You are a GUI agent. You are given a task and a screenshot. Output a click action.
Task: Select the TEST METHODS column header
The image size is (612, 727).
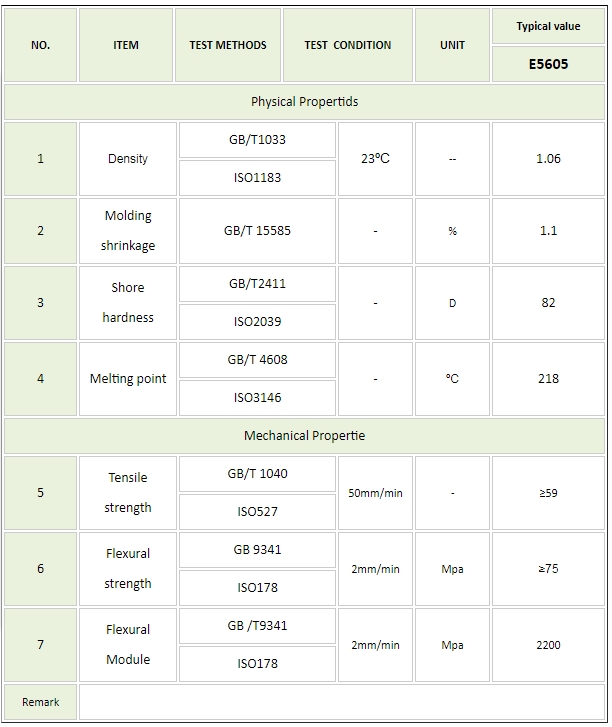click(228, 45)
